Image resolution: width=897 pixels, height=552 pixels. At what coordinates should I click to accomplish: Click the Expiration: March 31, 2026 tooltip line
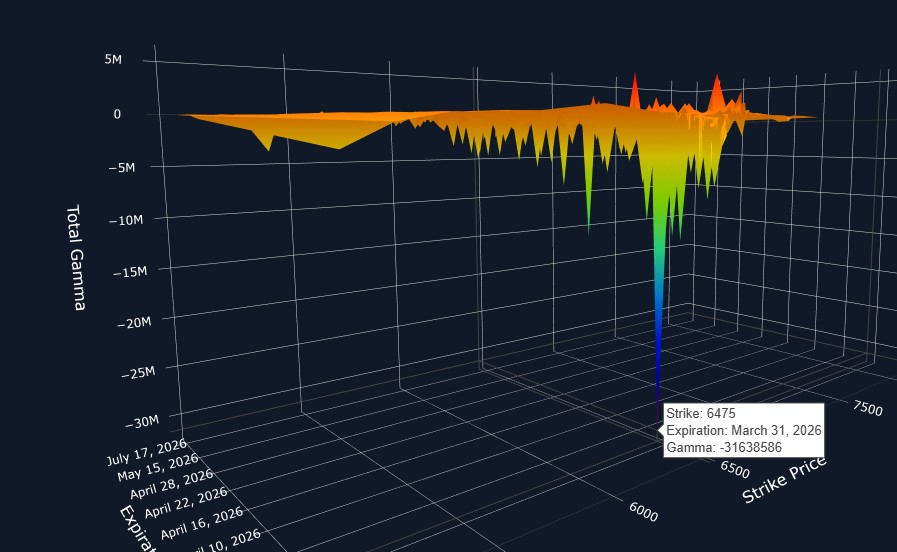[744, 430]
